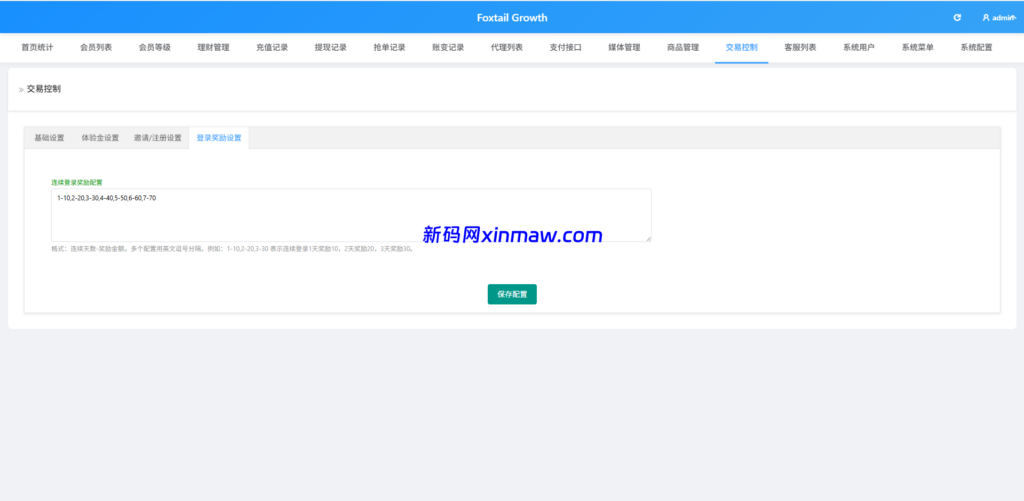
Task: Click the 交易控制 breadcrumb heading
Action: [x=44, y=89]
